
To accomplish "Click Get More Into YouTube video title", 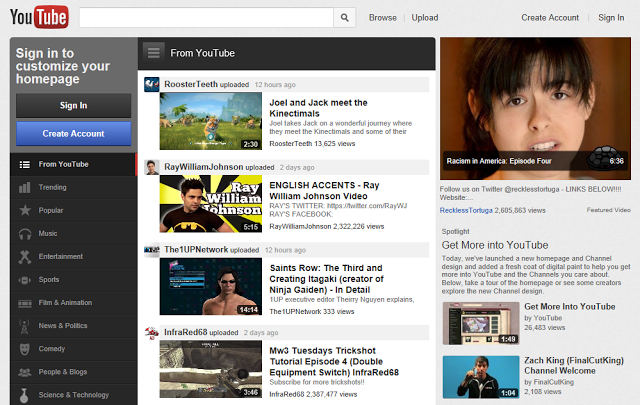I will click(x=569, y=307).
